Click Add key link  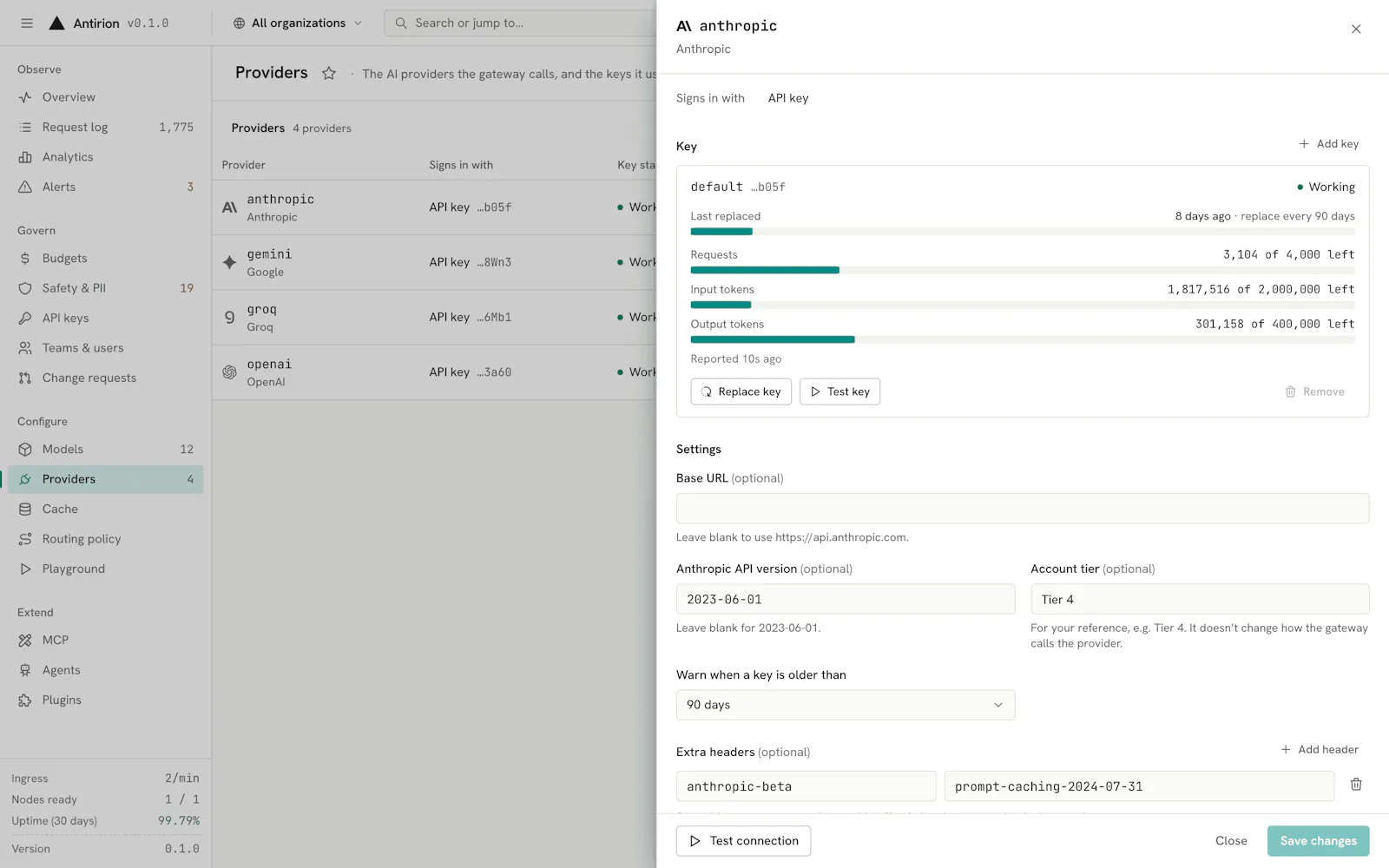tap(1329, 144)
